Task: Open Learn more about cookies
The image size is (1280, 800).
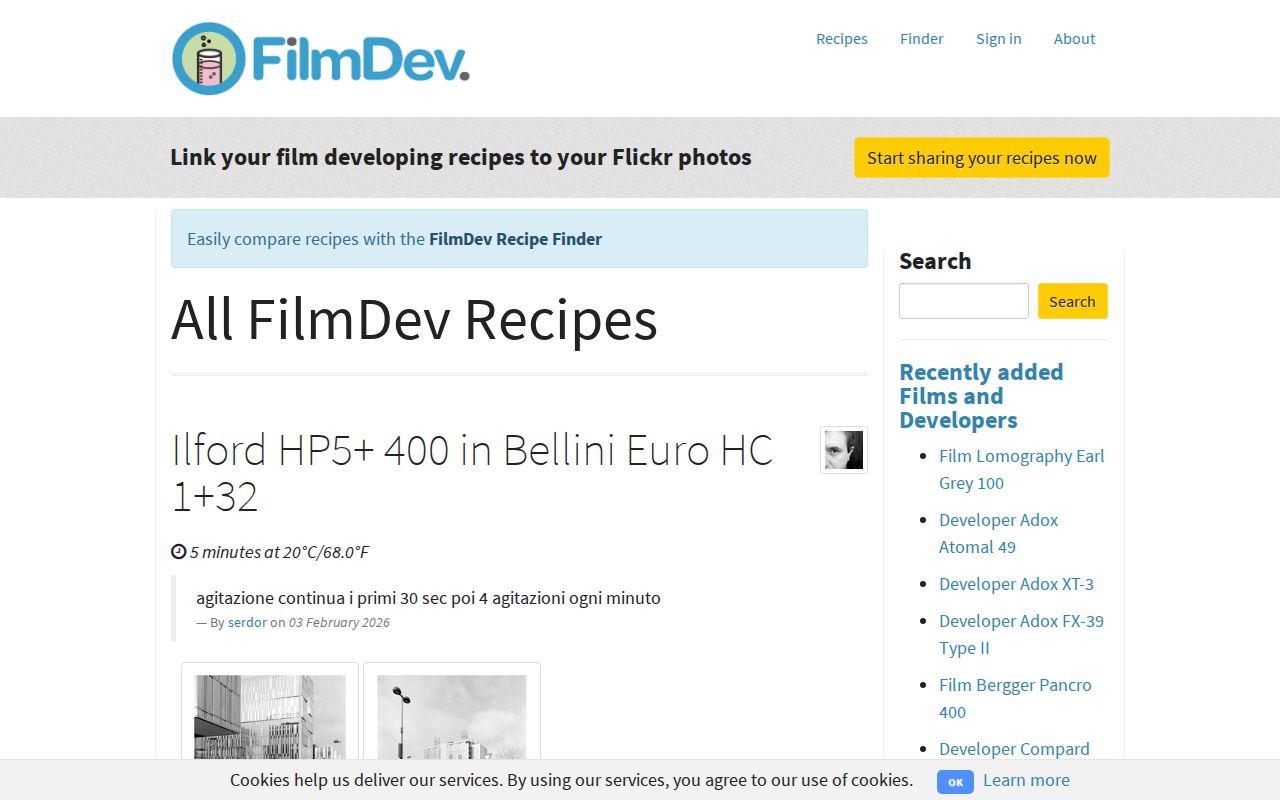Action: pyautogui.click(x=1026, y=780)
